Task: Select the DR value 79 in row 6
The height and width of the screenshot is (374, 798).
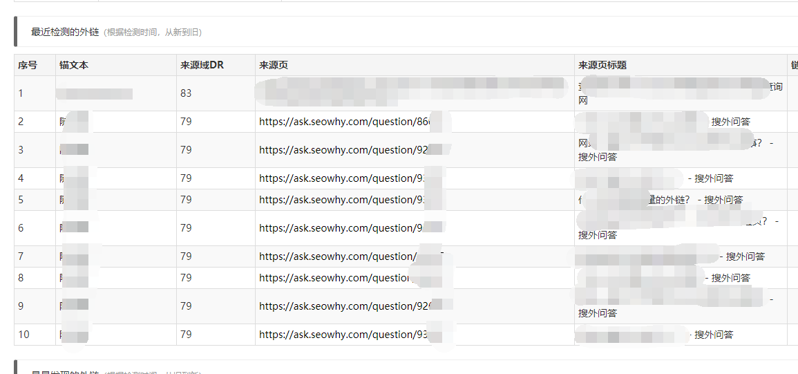Action: [x=186, y=228]
